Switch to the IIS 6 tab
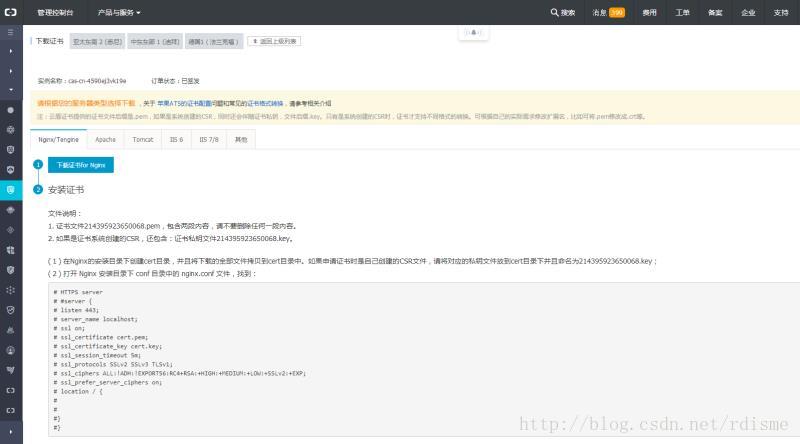Image resolution: width=800 pixels, height=444 pixels. click(177, 139)
